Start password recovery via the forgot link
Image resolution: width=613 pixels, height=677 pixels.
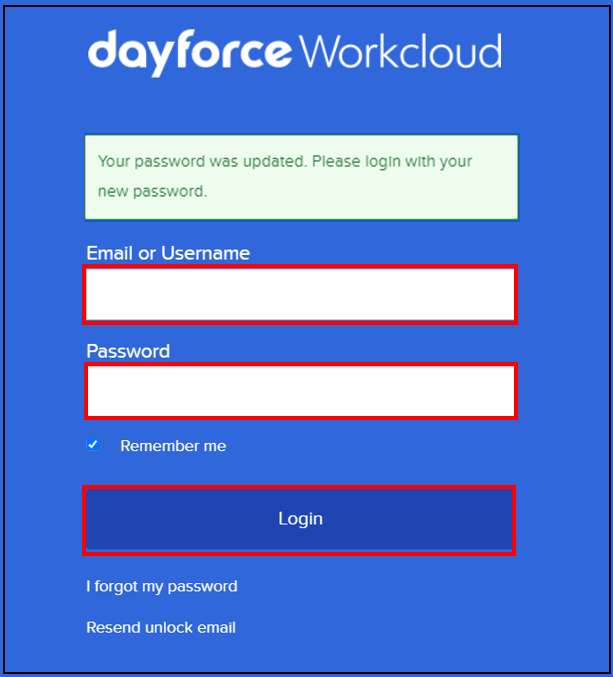[x=162, y=586]
